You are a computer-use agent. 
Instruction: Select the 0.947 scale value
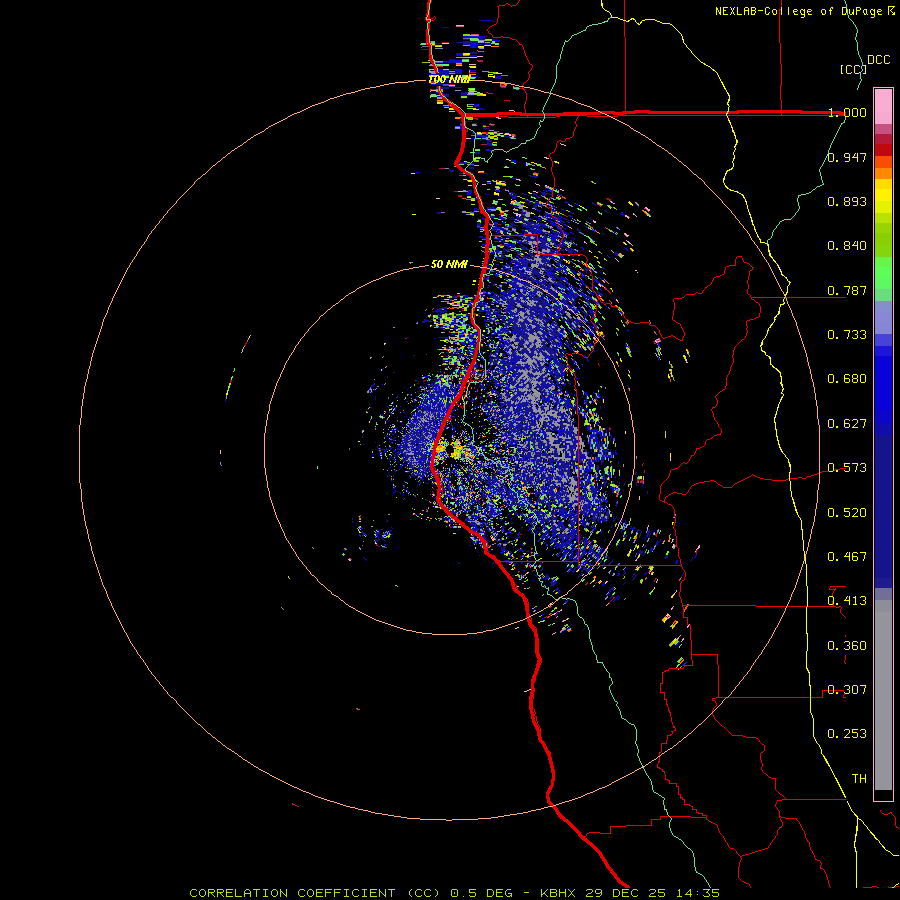click(x=847, y=157)
